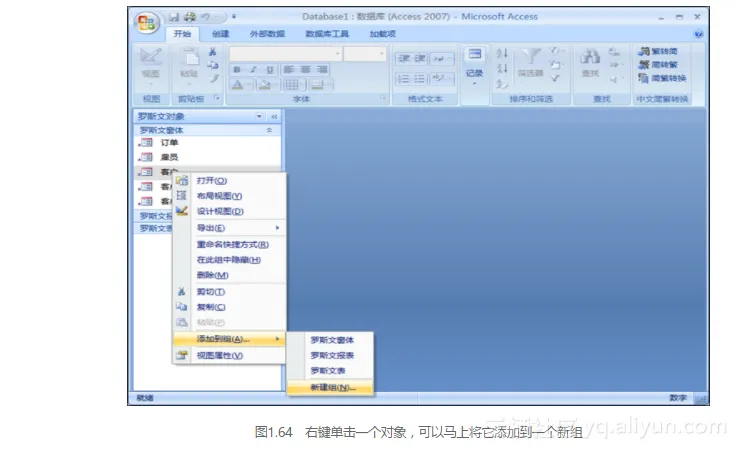
Task: Click the font color A swatch
Action: coord(238,85)
